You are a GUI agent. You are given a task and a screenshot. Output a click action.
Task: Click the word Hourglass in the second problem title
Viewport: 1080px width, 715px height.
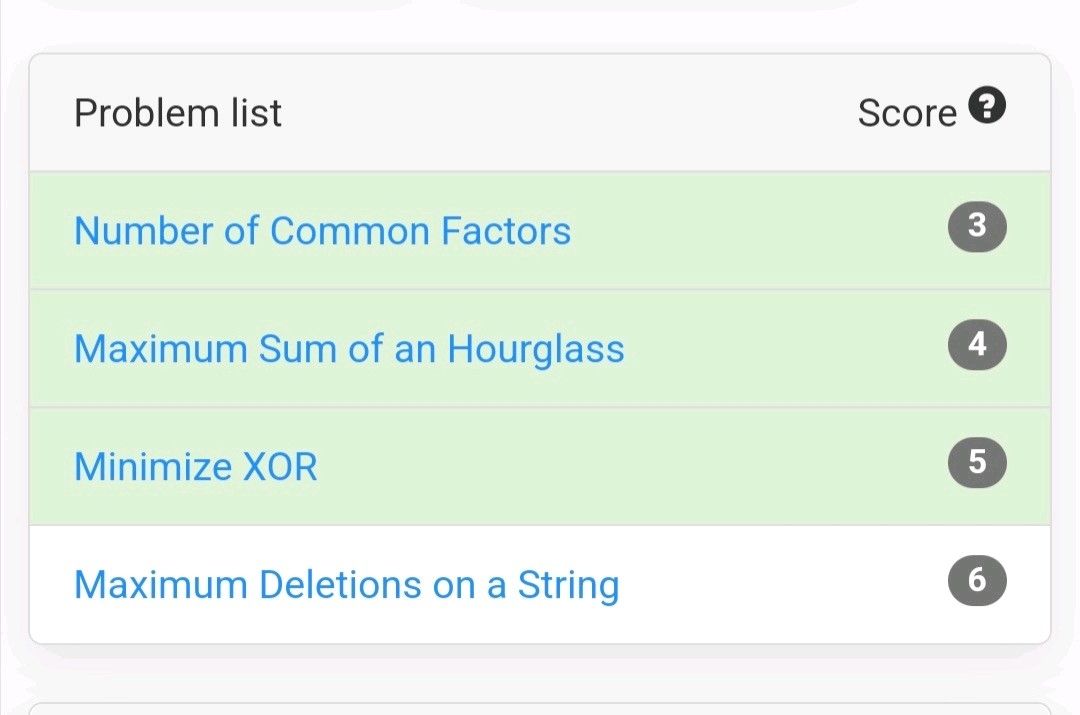pos(536,349)
